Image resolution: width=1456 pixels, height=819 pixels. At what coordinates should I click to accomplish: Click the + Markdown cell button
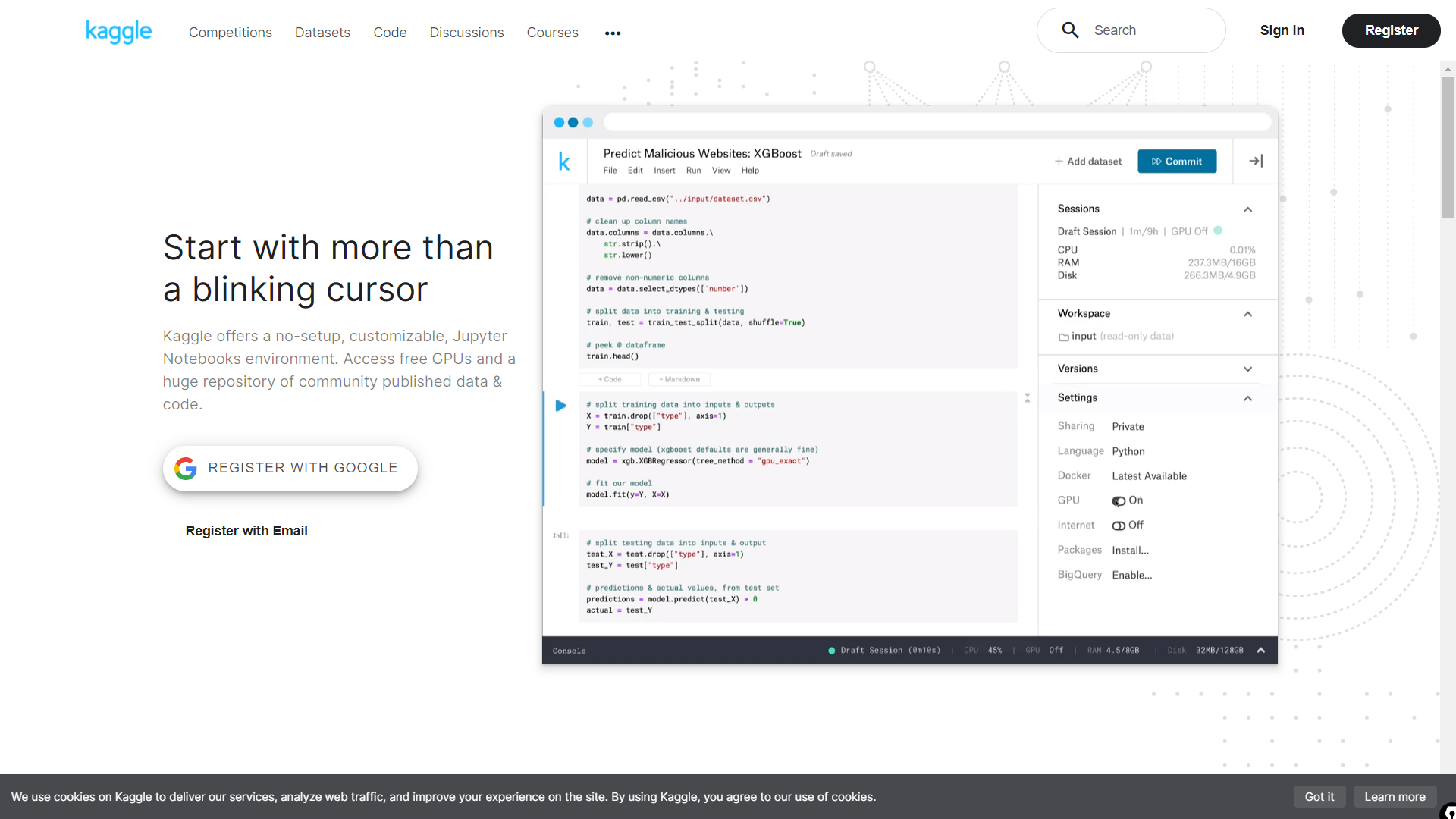click(x=679, y=379)
